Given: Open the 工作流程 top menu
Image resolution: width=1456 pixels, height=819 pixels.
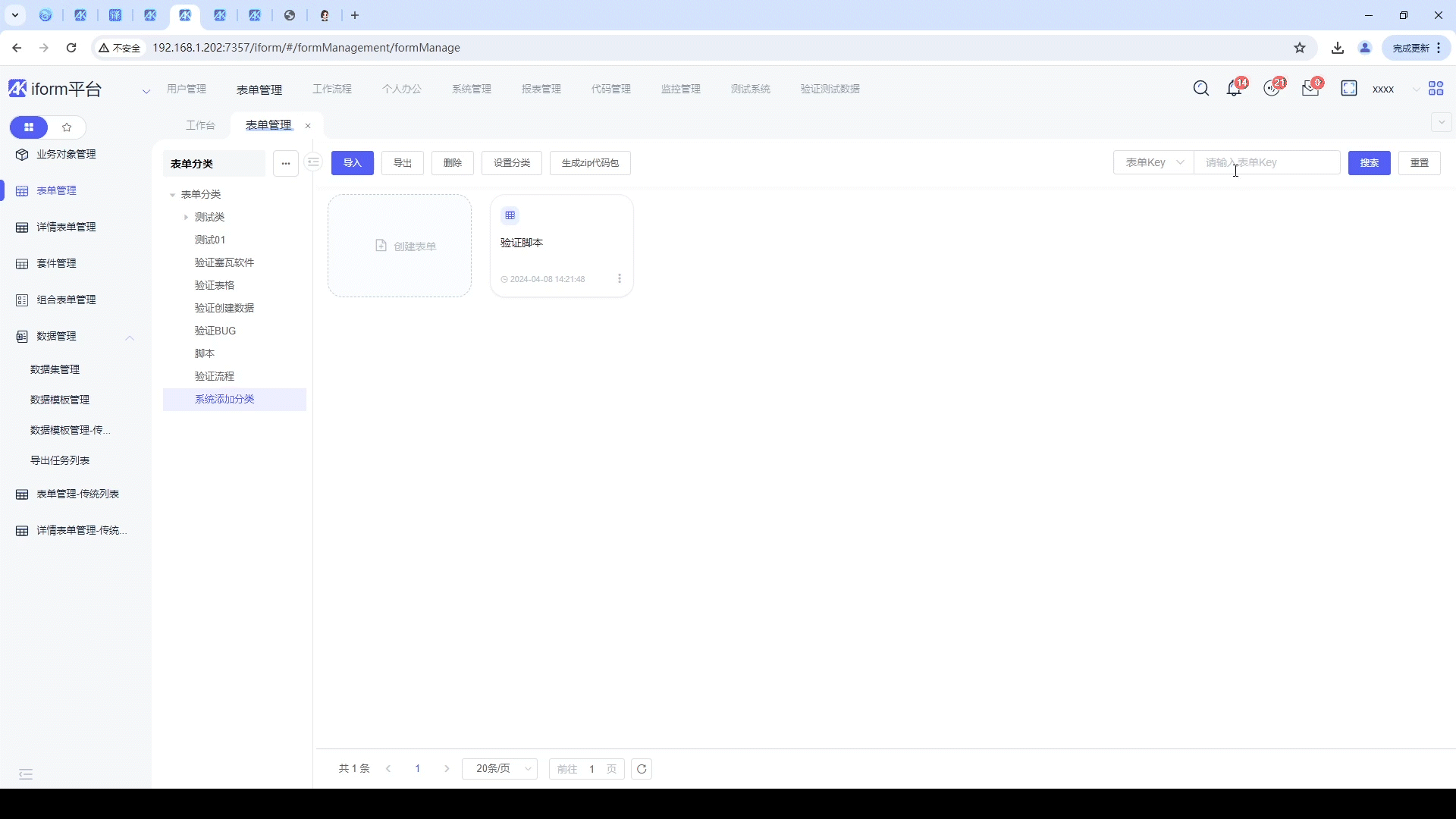Looking at the screenshot, I should [332, 89].
